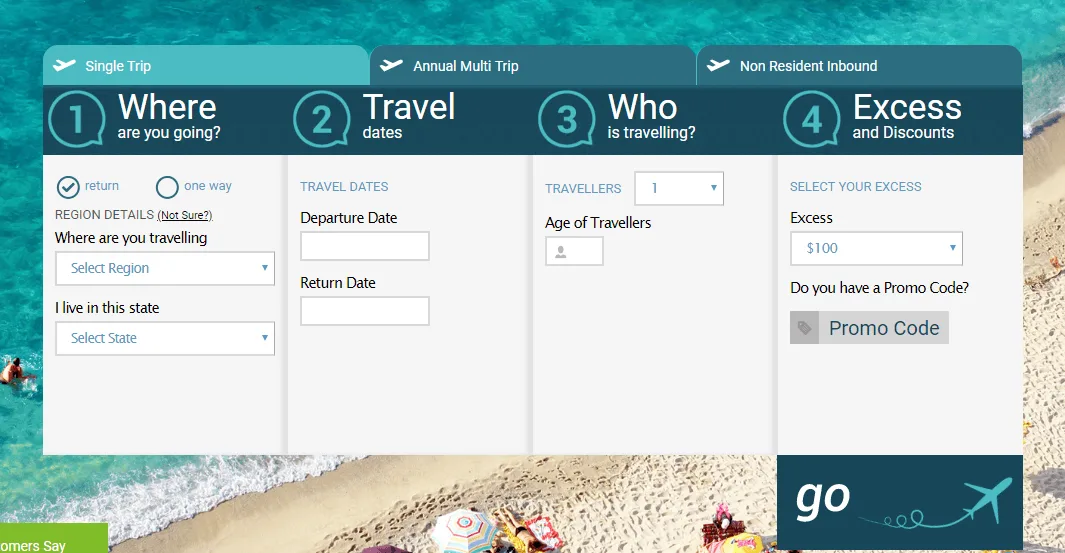Select the one way radio option
1065x553 pixels.
168,187
